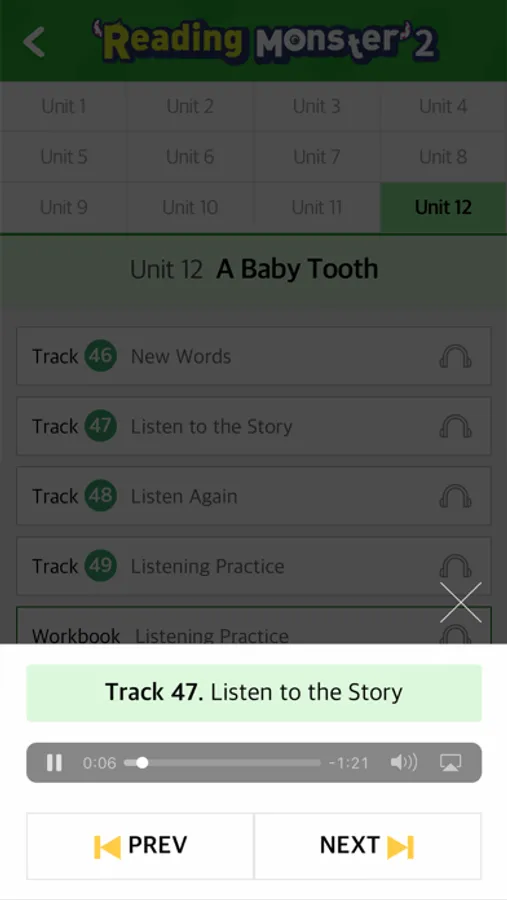Open Track 48 Listen Again
This screenshot has height=900, width=507.
point(254,496)
